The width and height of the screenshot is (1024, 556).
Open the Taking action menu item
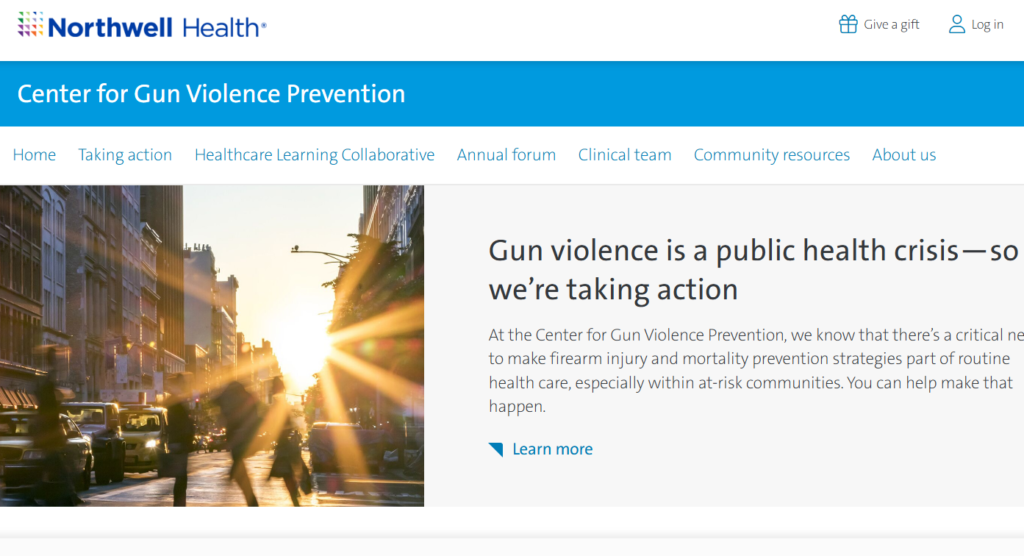tap(125, 155)
